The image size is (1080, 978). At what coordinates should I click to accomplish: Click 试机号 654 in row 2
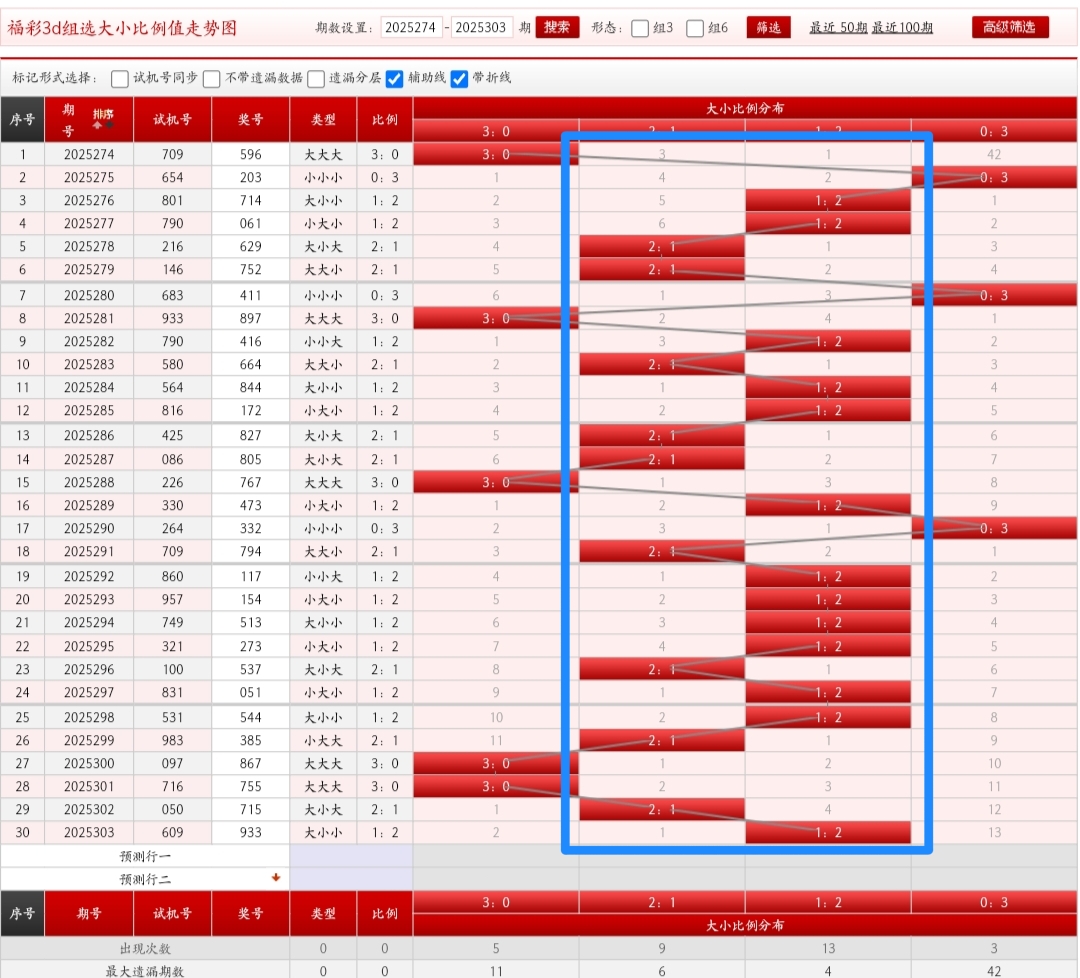coord(172,178)
